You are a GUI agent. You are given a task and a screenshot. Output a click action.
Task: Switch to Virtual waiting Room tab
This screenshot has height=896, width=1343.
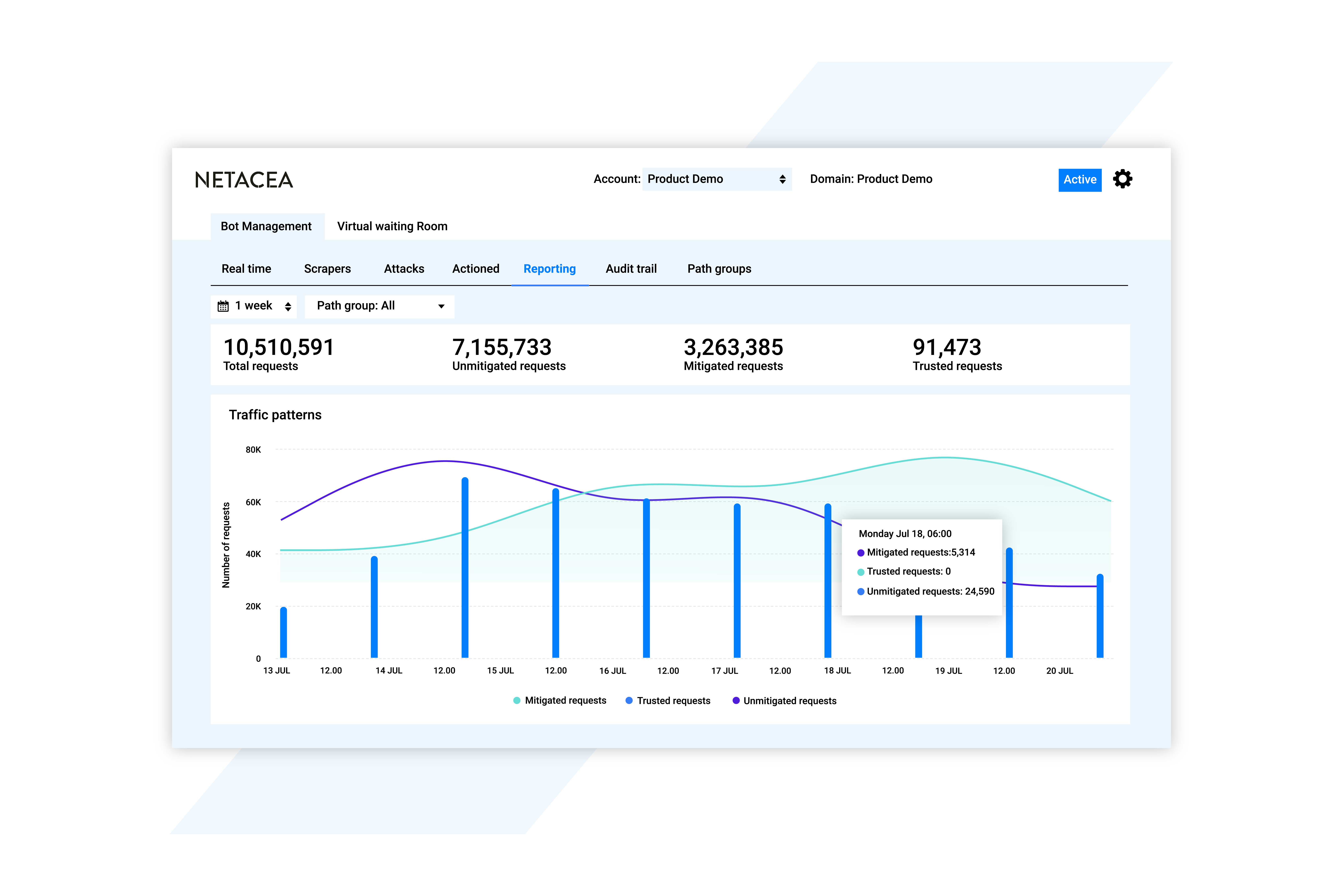click(392, 226)
